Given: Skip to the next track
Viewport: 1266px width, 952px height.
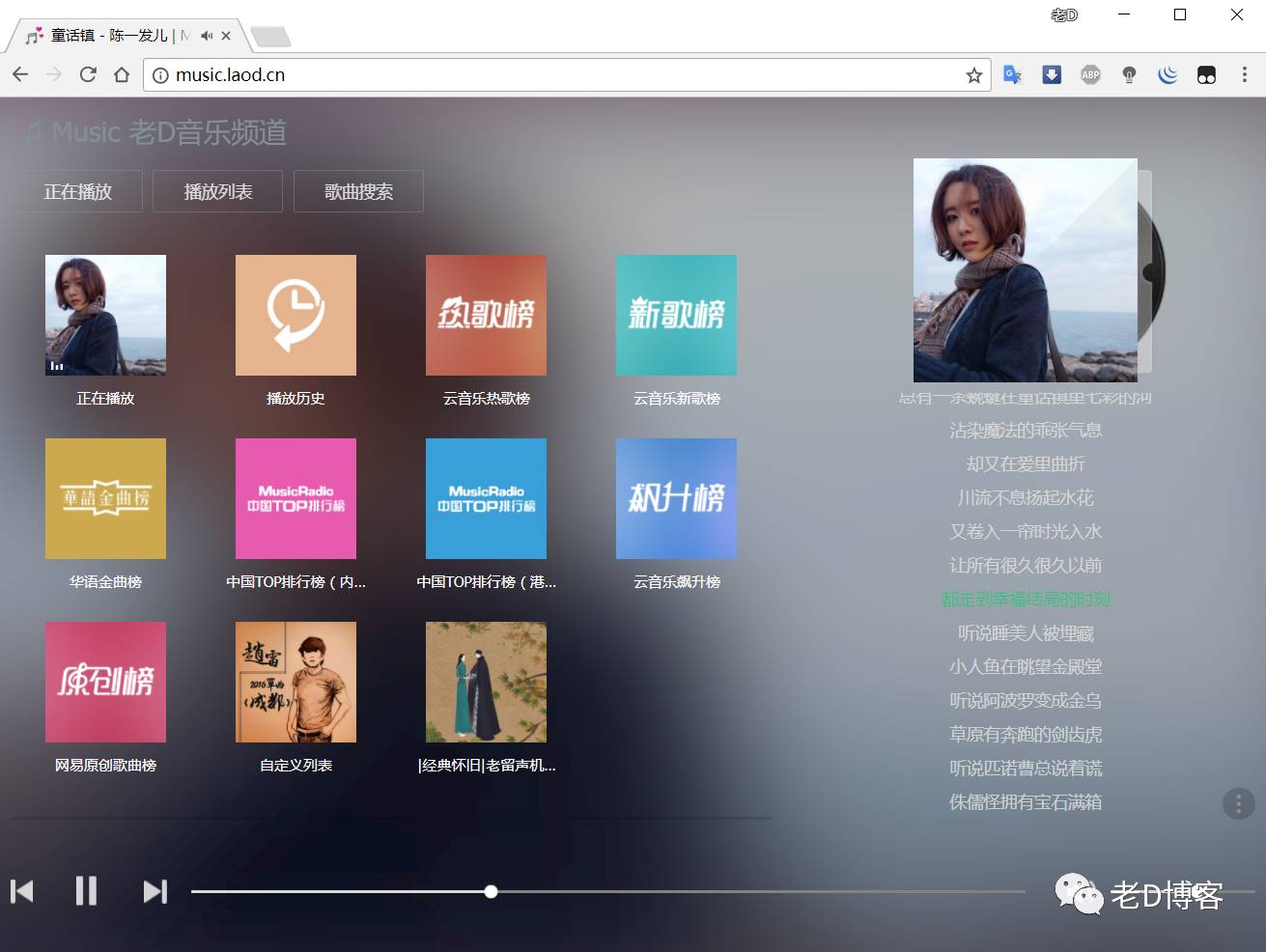Looking at the screenshot, I should click(155, 891).
